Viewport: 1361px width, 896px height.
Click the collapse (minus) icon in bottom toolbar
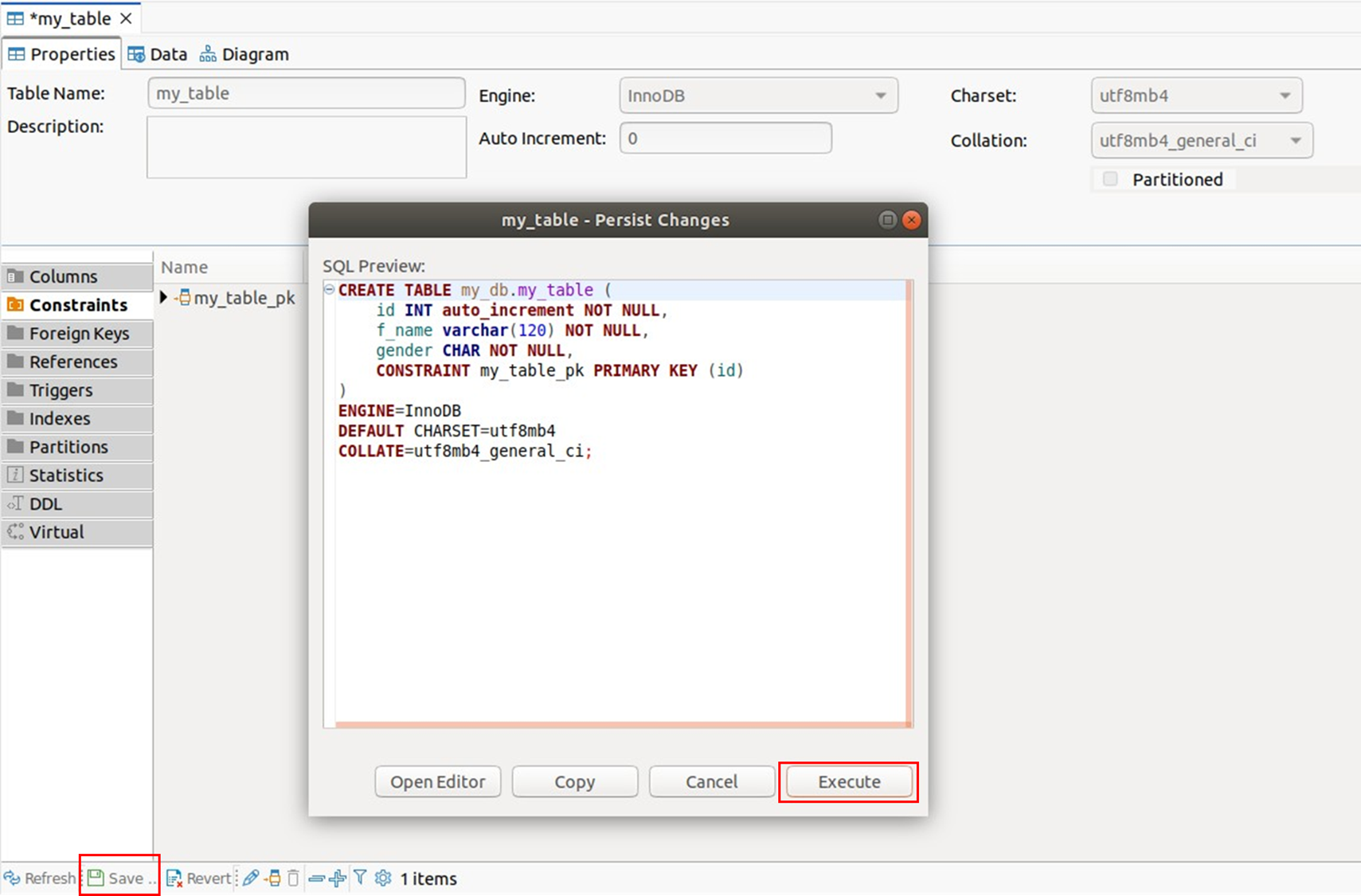pos(316,878)
